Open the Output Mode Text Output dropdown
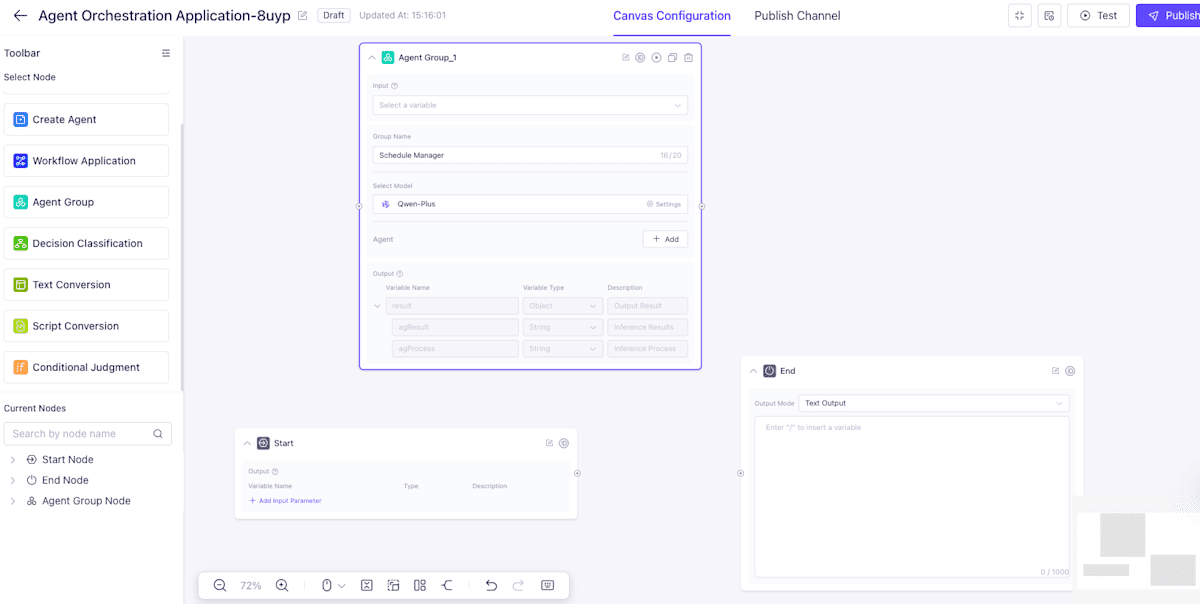1200x604 pixels. 934,403
